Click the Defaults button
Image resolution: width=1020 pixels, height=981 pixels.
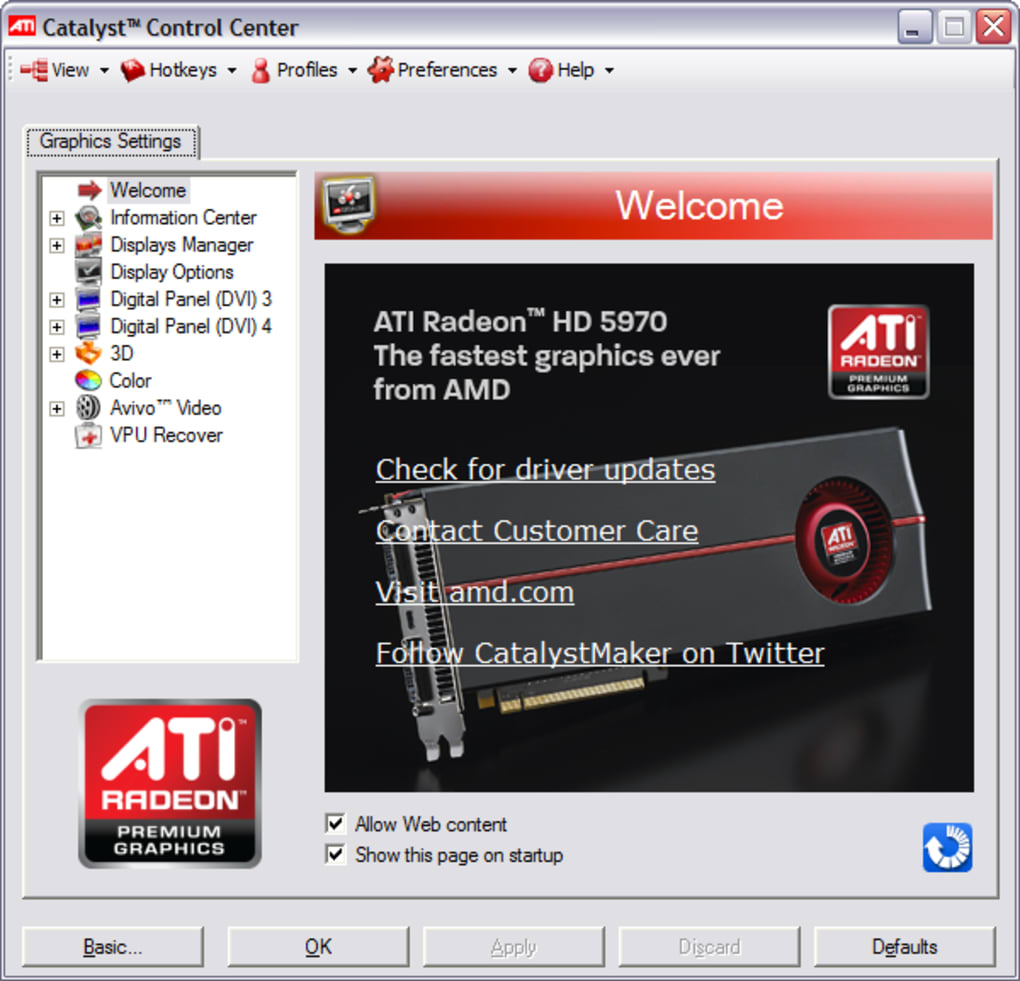coord(904,947)
